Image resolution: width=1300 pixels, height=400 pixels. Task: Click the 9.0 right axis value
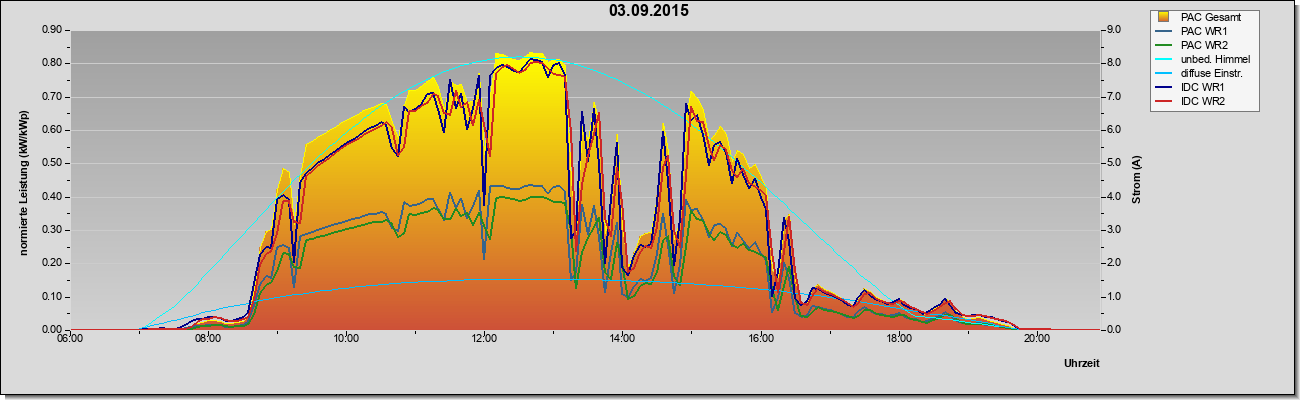1110,30
